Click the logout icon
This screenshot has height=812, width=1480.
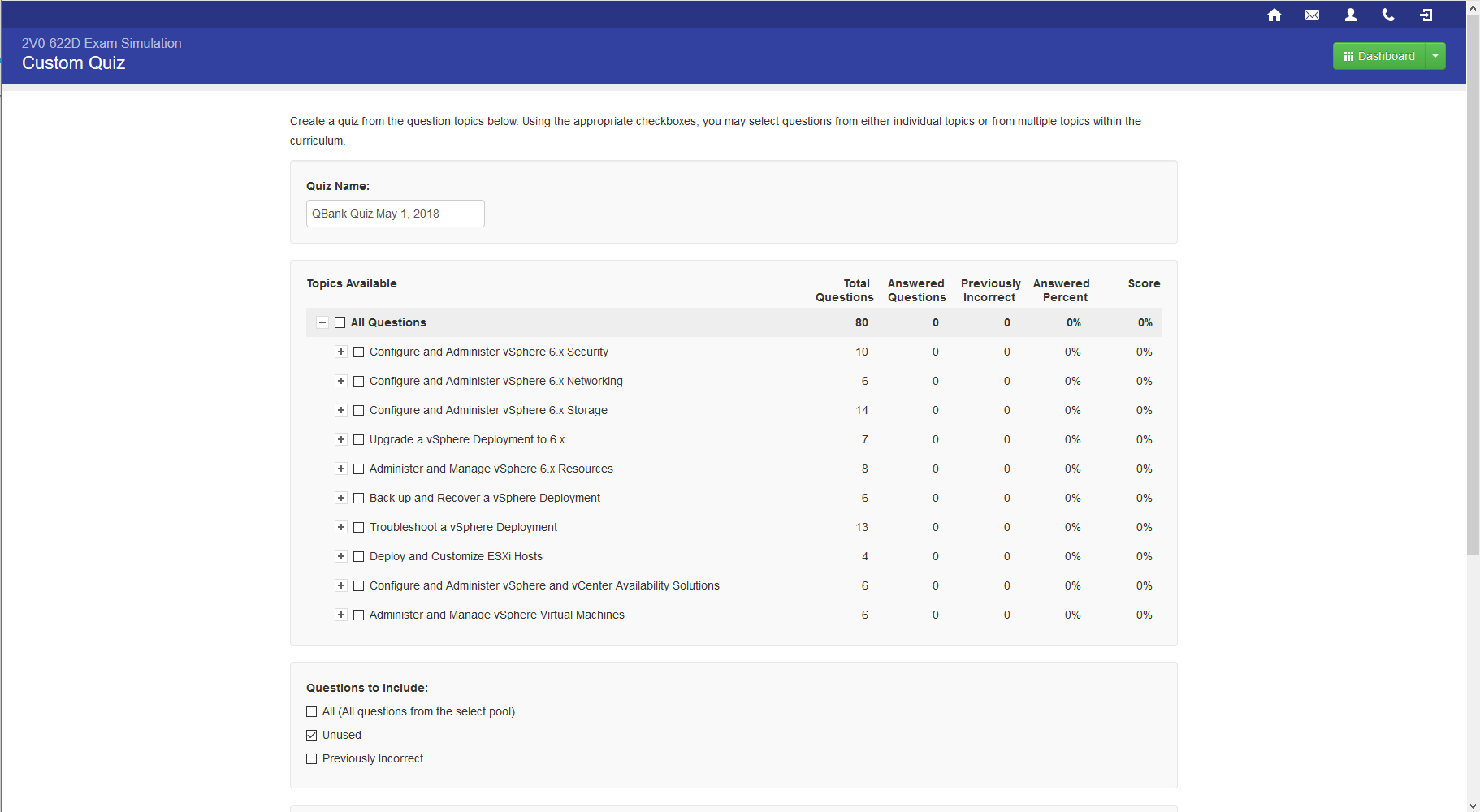coord(1426,15)
